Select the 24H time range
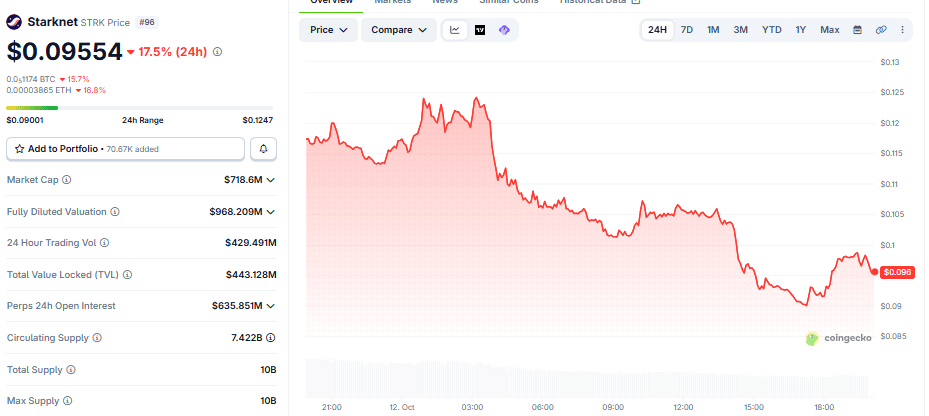This screenshot has width=929, height=416. (657, 30)
